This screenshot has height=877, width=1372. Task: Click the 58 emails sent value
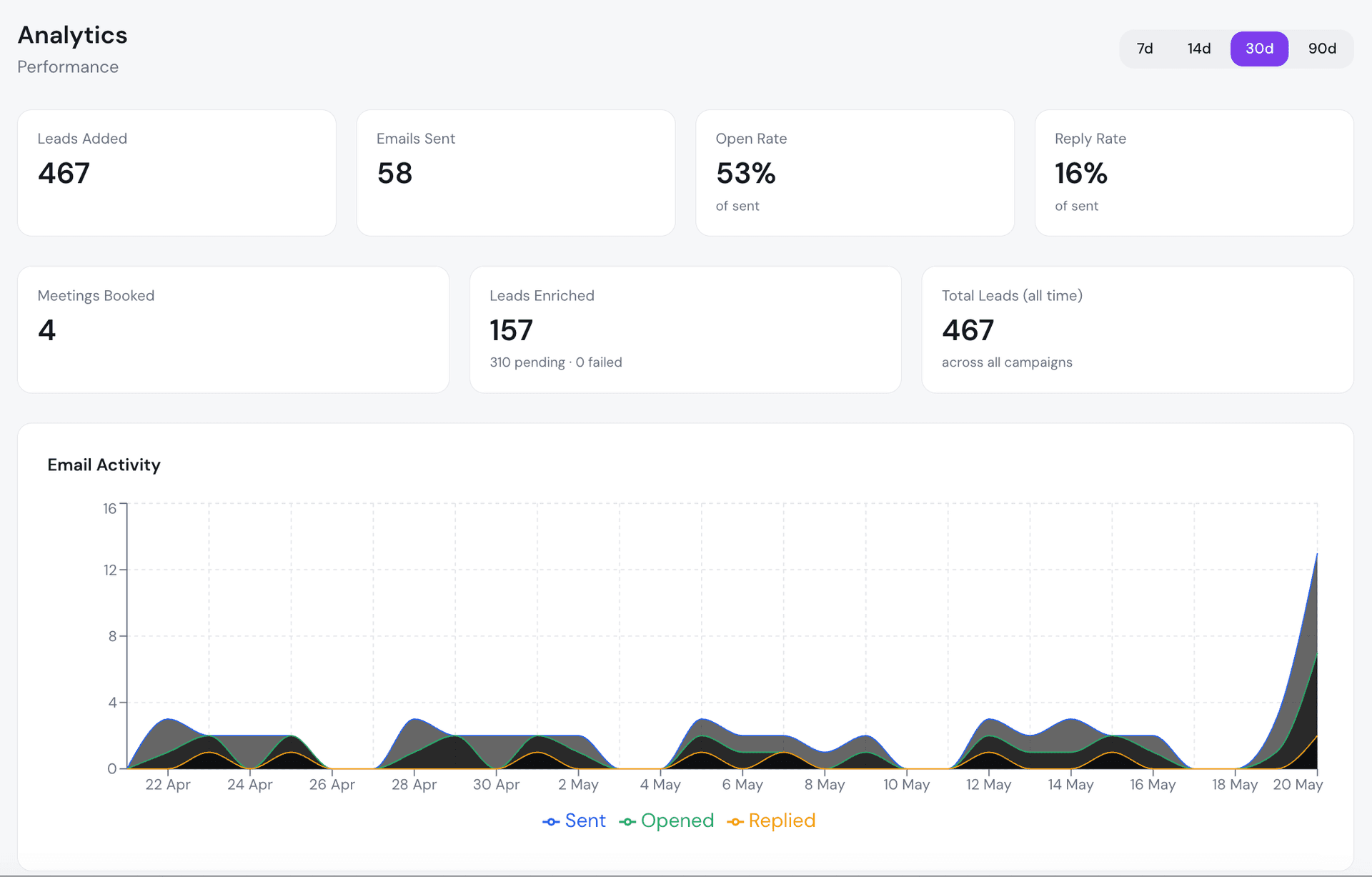[x=394, y=173]
